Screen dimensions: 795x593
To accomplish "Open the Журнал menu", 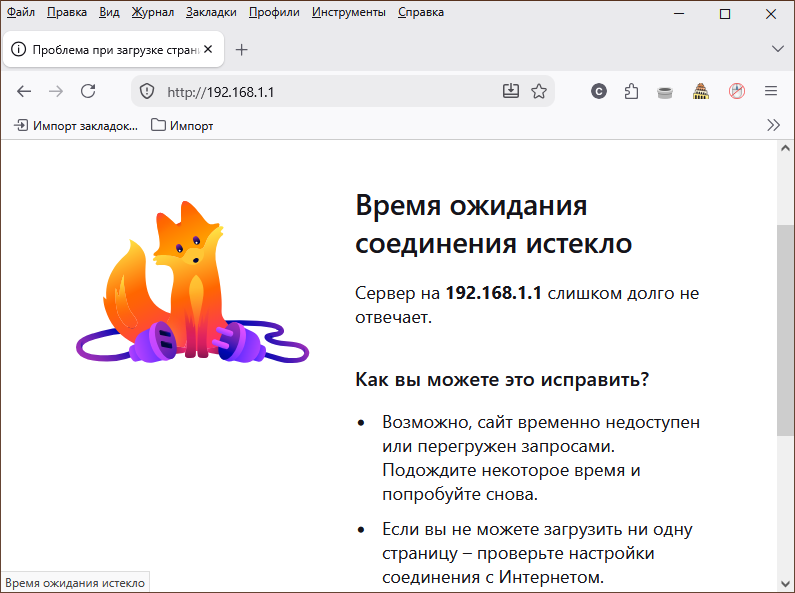I will [153, 12].
